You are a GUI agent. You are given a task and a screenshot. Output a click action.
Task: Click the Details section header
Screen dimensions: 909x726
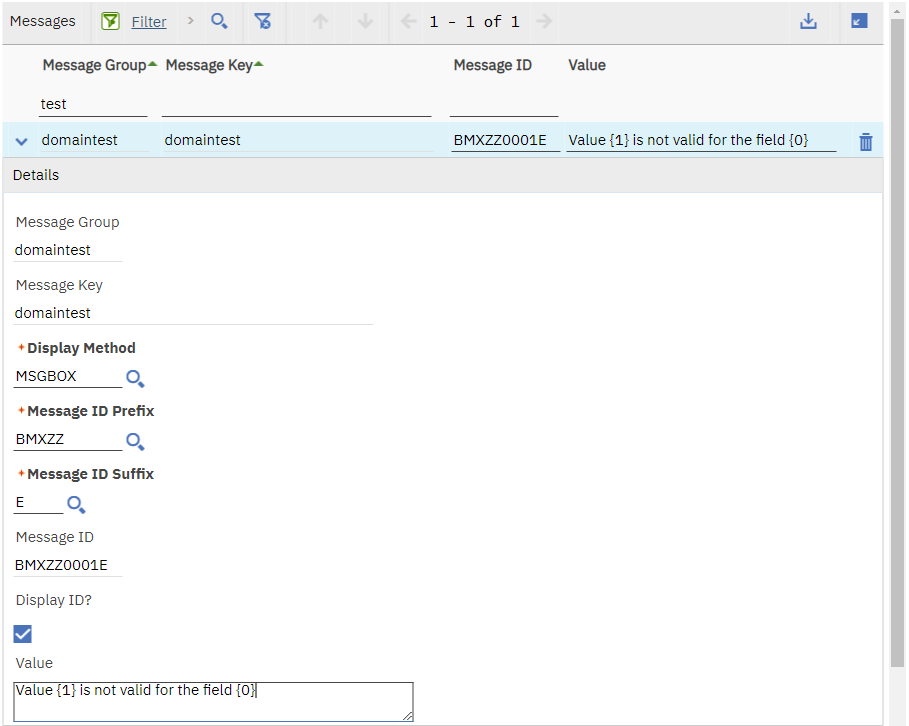(x=443, y=175)
